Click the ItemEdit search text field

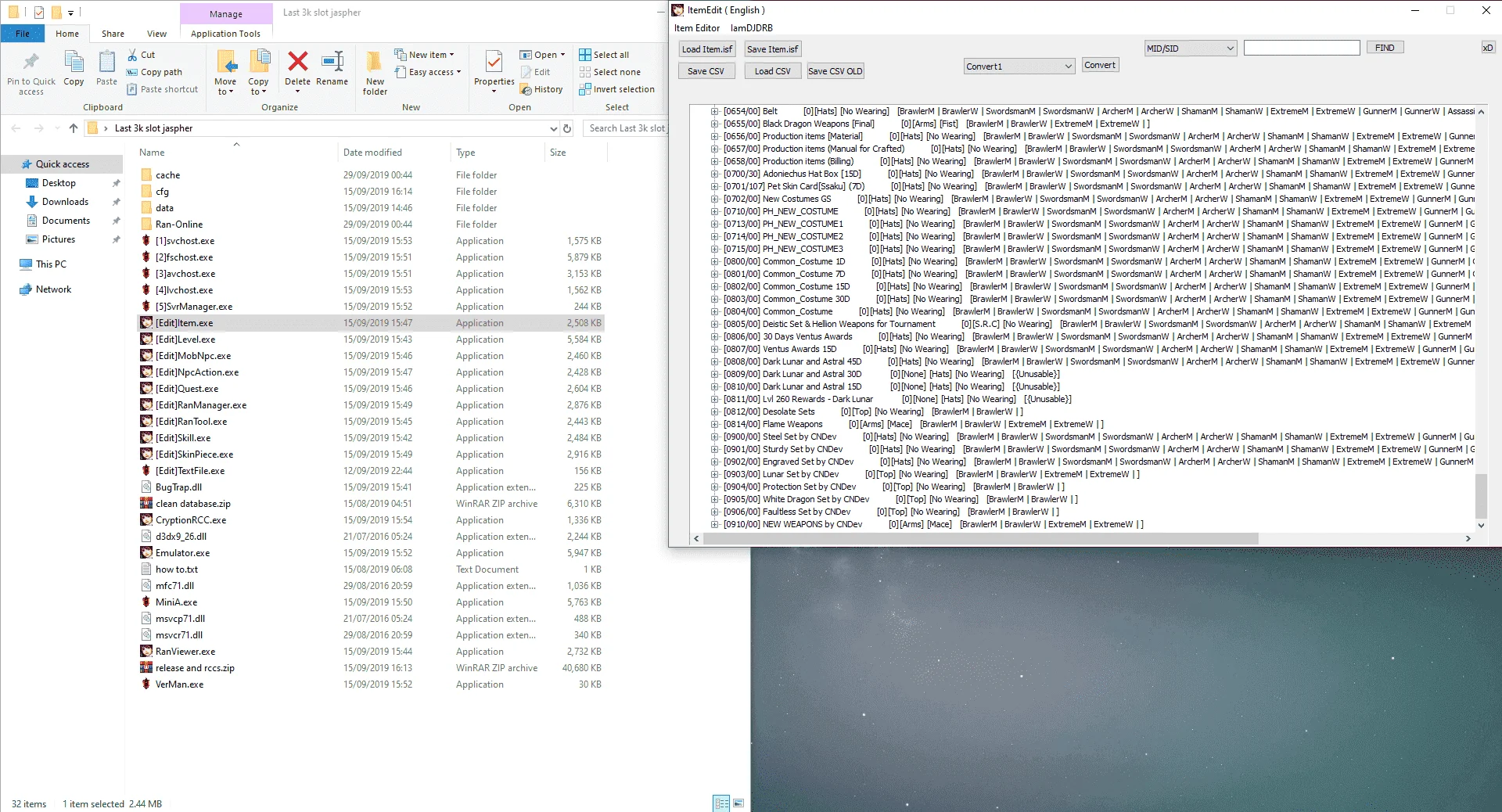(1302, 48)
